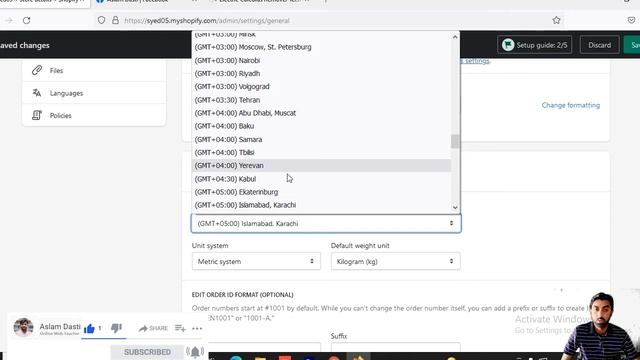This screenshot has height=360, width=640.
Task: Open the Pocket save icon in toolbar
Action: (x=631, y=20)
